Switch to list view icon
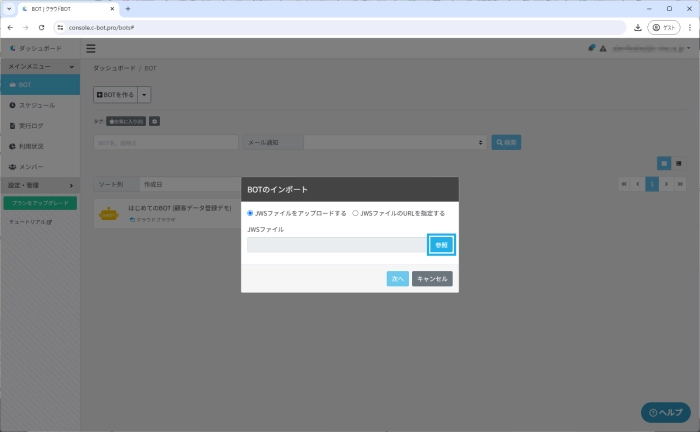This screenshot has width=700, height=432. tap(678, 162)
